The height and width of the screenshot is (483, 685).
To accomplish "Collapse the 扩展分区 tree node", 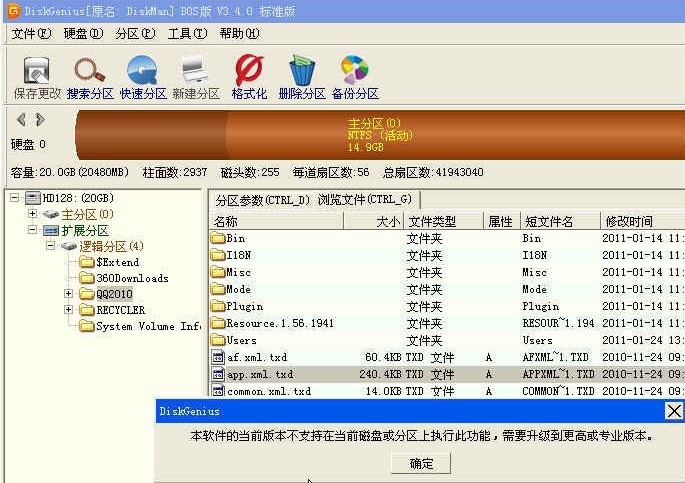I will click(32, 230).
